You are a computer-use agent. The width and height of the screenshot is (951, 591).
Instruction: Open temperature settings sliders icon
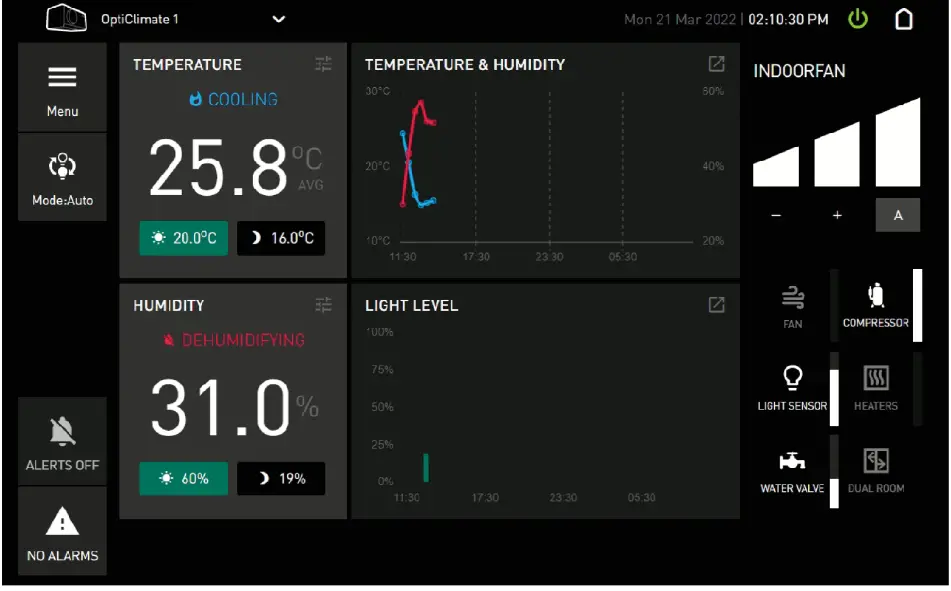[323, 64]
